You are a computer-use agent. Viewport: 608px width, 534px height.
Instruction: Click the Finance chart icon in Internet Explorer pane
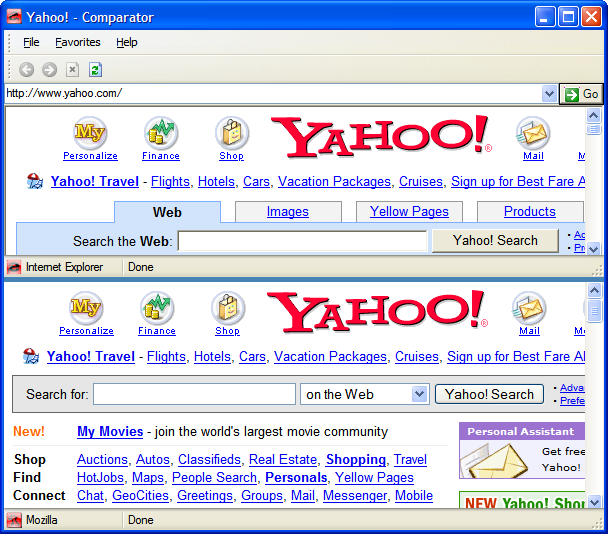[161, 133]
